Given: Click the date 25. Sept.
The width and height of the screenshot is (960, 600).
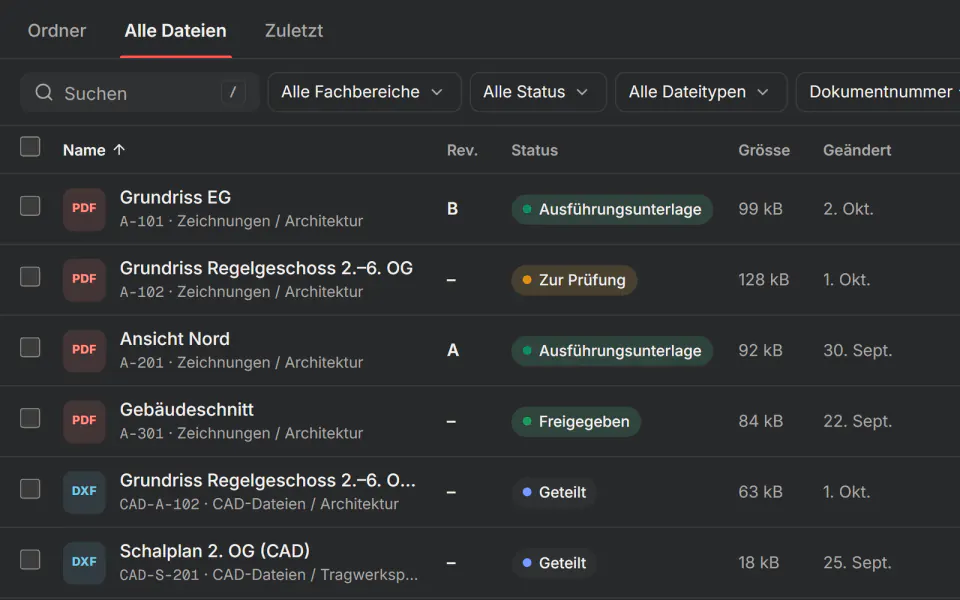Looking at the screenshot, I should [857, 563].
